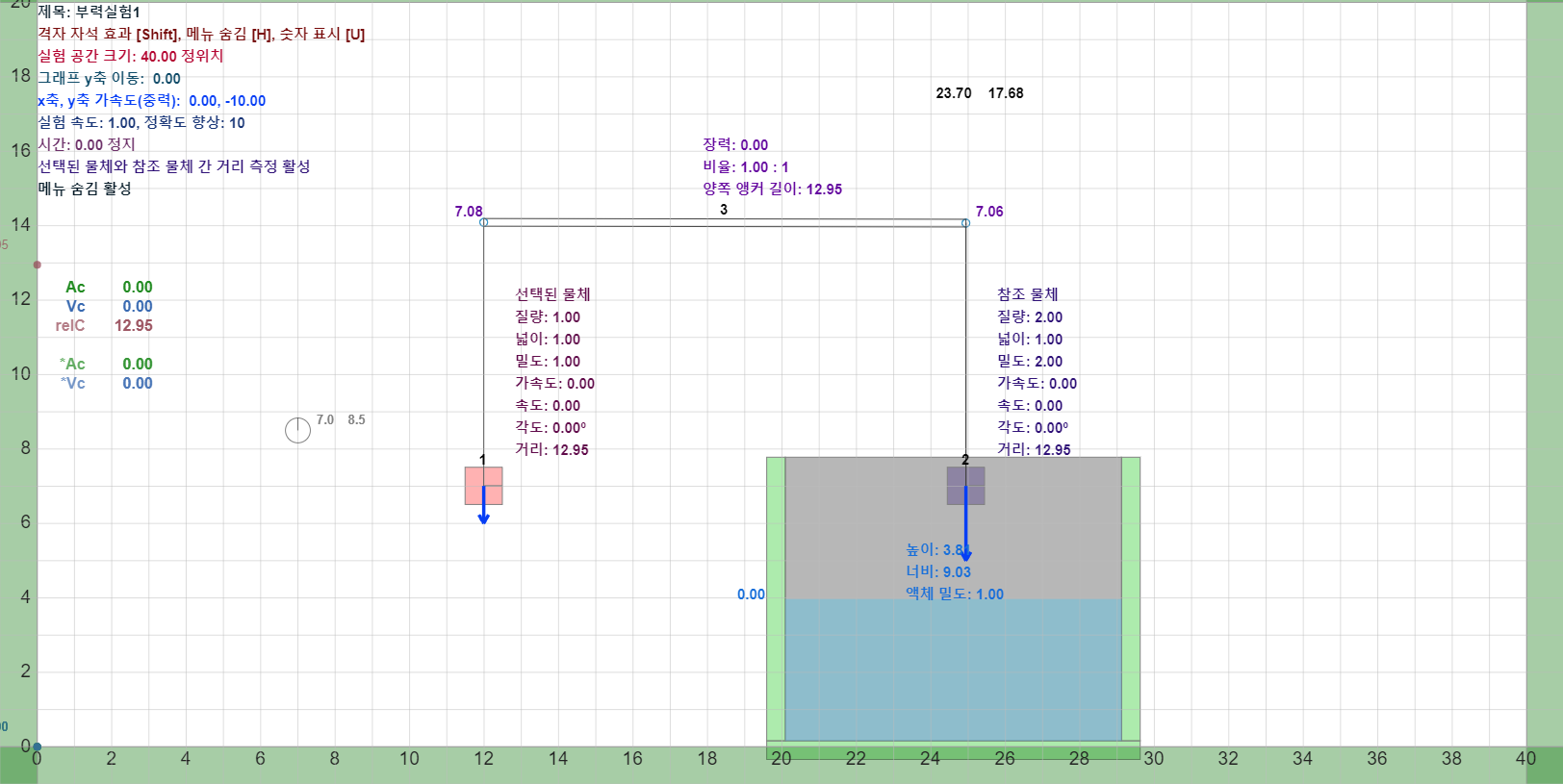Click the 실험 공간 크기 40.00 line
Viewport: 1563px width, 784px height.
point(131,56)
